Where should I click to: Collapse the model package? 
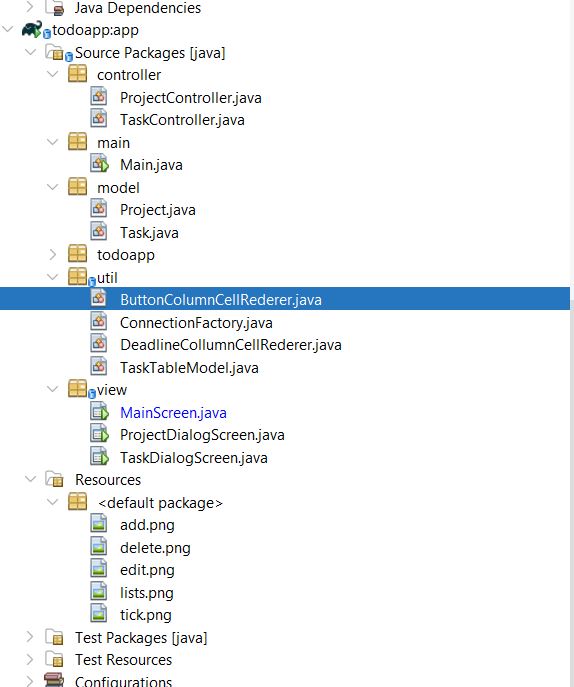point(53,187)
